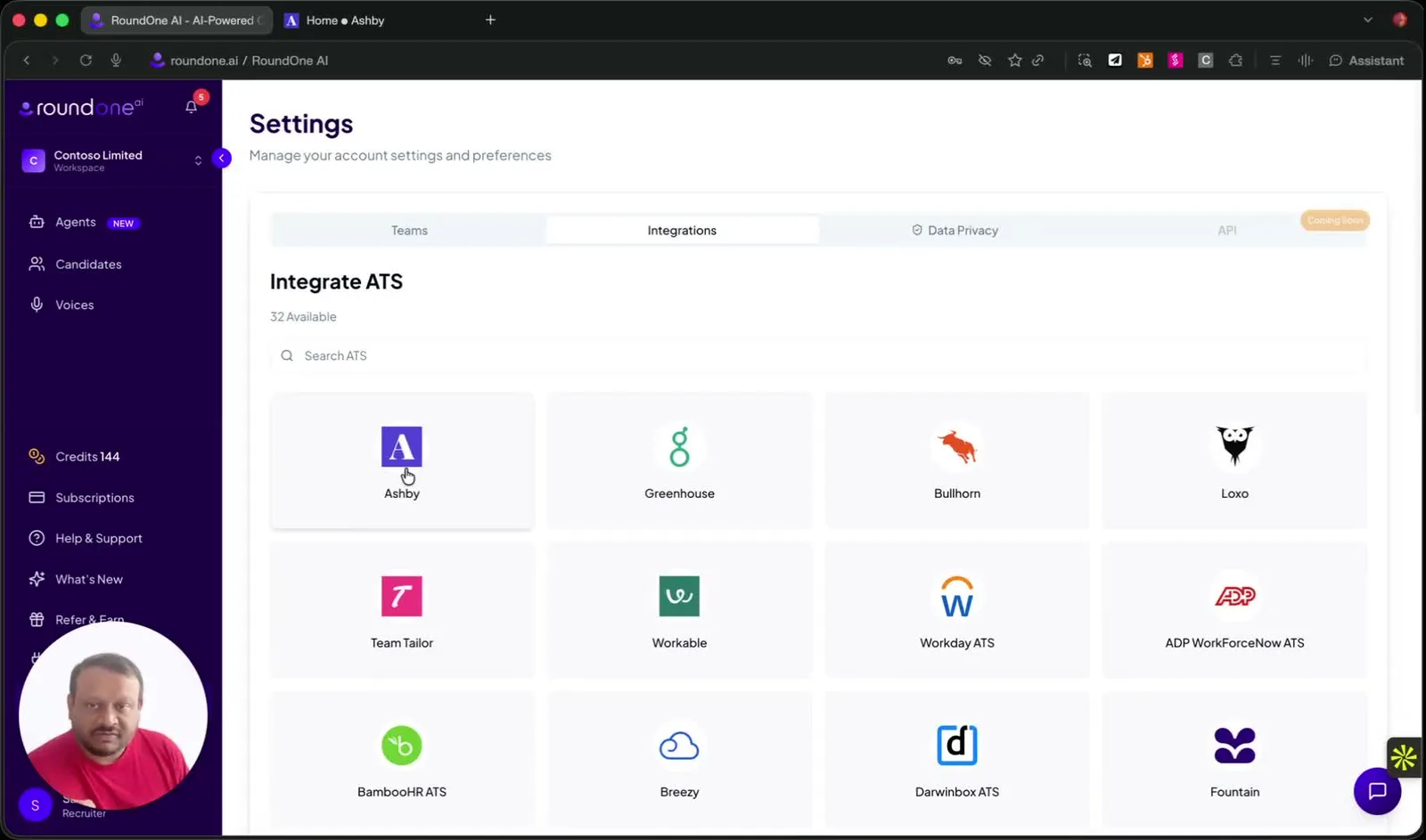This screenshot has width=1426, height=840.
Task: Pick the BambooHR ATS logo
Action: pos(402,746)
